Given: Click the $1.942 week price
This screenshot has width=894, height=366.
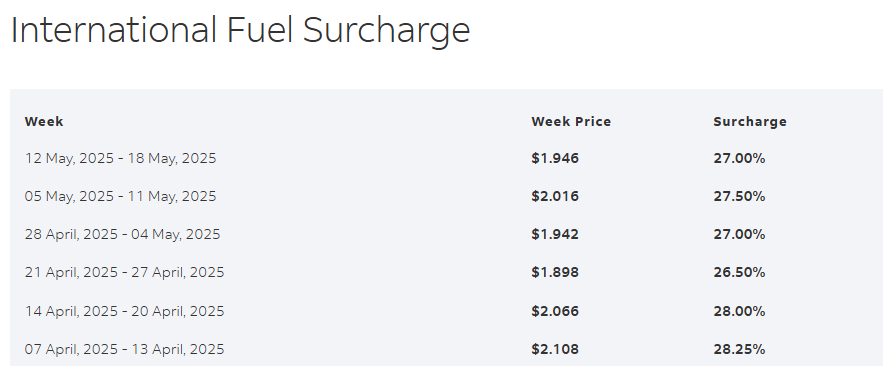Looking at the screenshot, I should click(555, 235).
